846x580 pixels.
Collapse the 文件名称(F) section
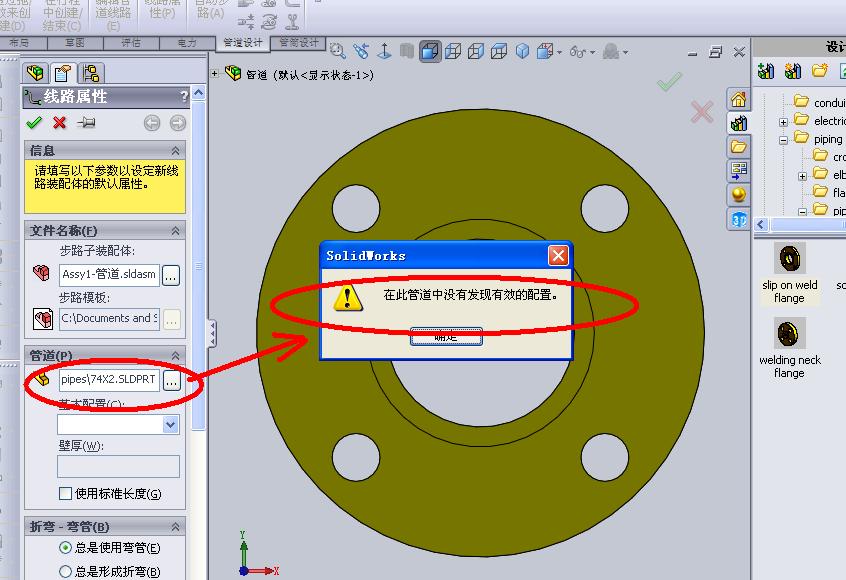pyautogui.click(x=175, y=231)
